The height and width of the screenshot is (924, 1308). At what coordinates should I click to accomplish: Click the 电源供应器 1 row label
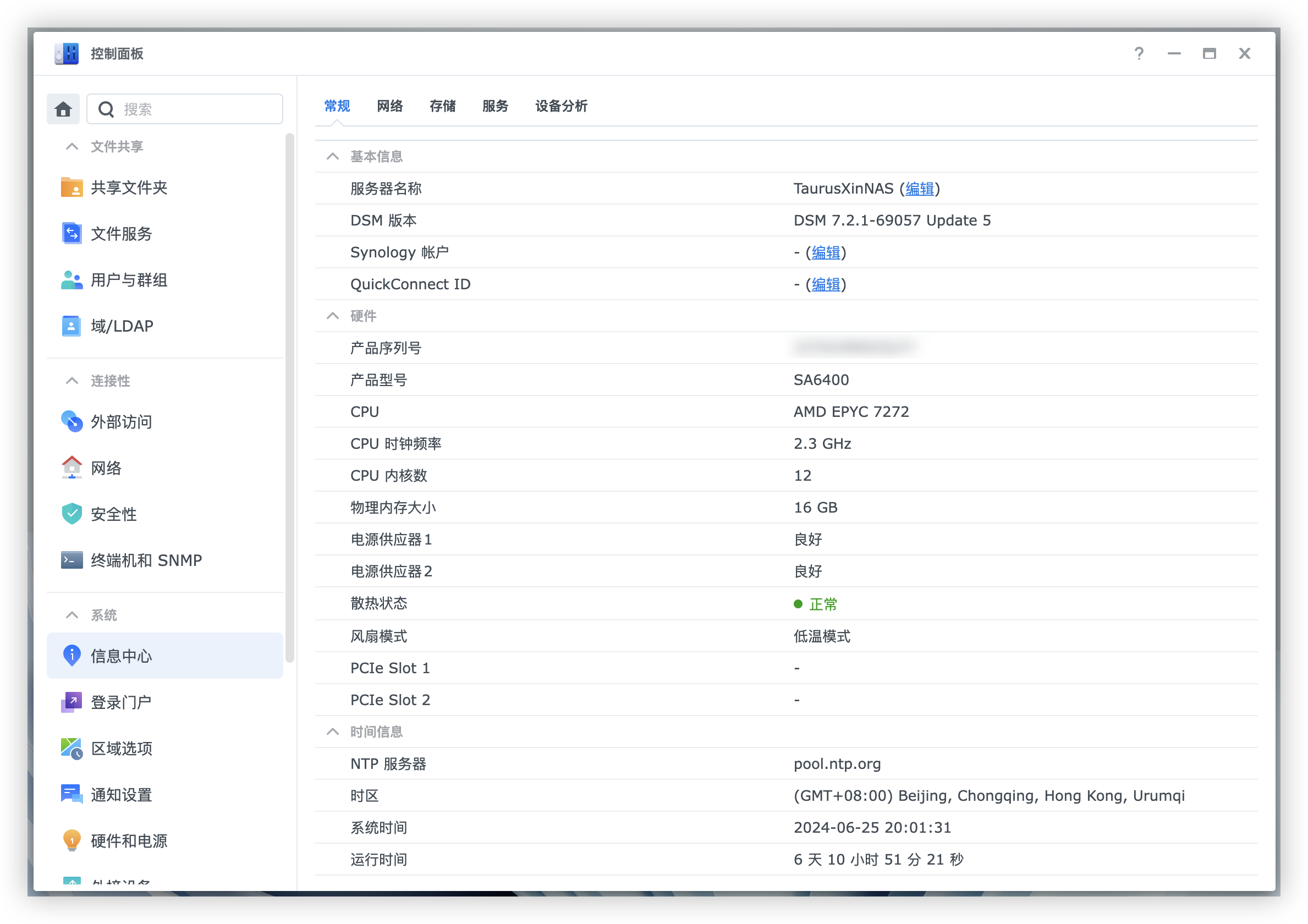(391, 540)
